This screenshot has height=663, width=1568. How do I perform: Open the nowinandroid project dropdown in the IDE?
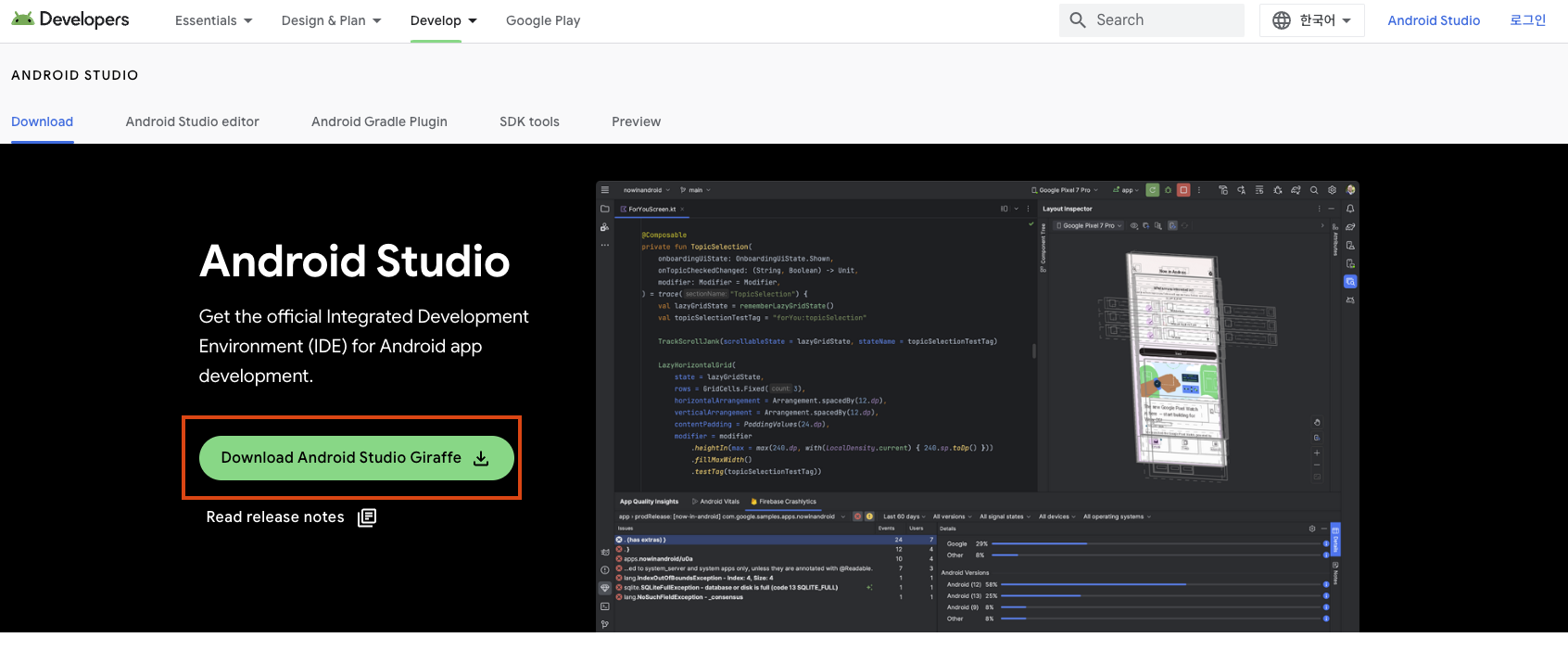pos(646,190)
